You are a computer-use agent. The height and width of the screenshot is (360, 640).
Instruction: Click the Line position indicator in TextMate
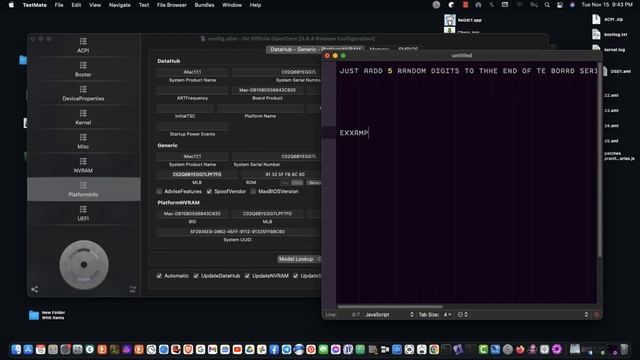(x=342, y=315)
